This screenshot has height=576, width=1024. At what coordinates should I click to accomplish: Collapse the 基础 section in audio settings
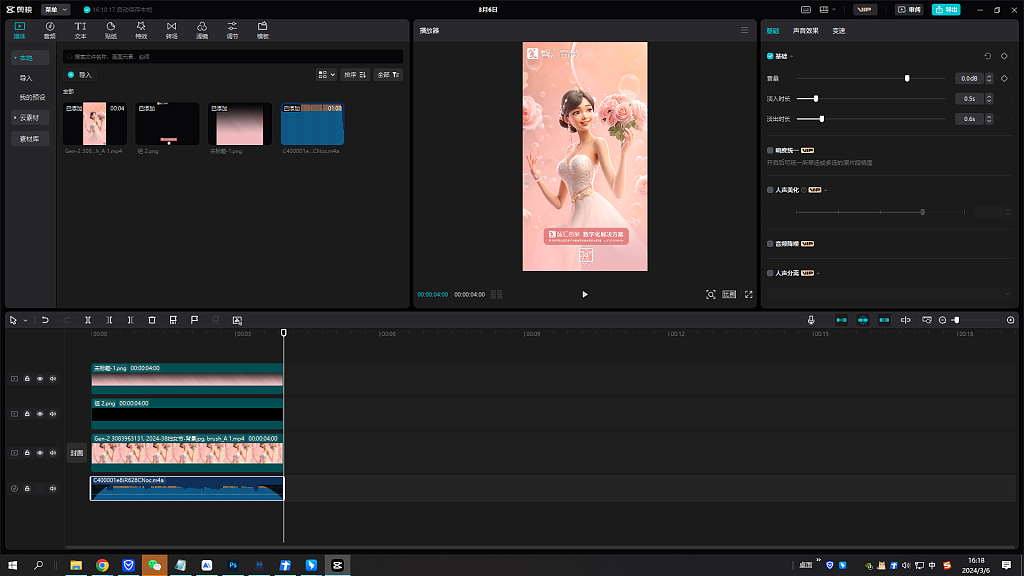791,58
